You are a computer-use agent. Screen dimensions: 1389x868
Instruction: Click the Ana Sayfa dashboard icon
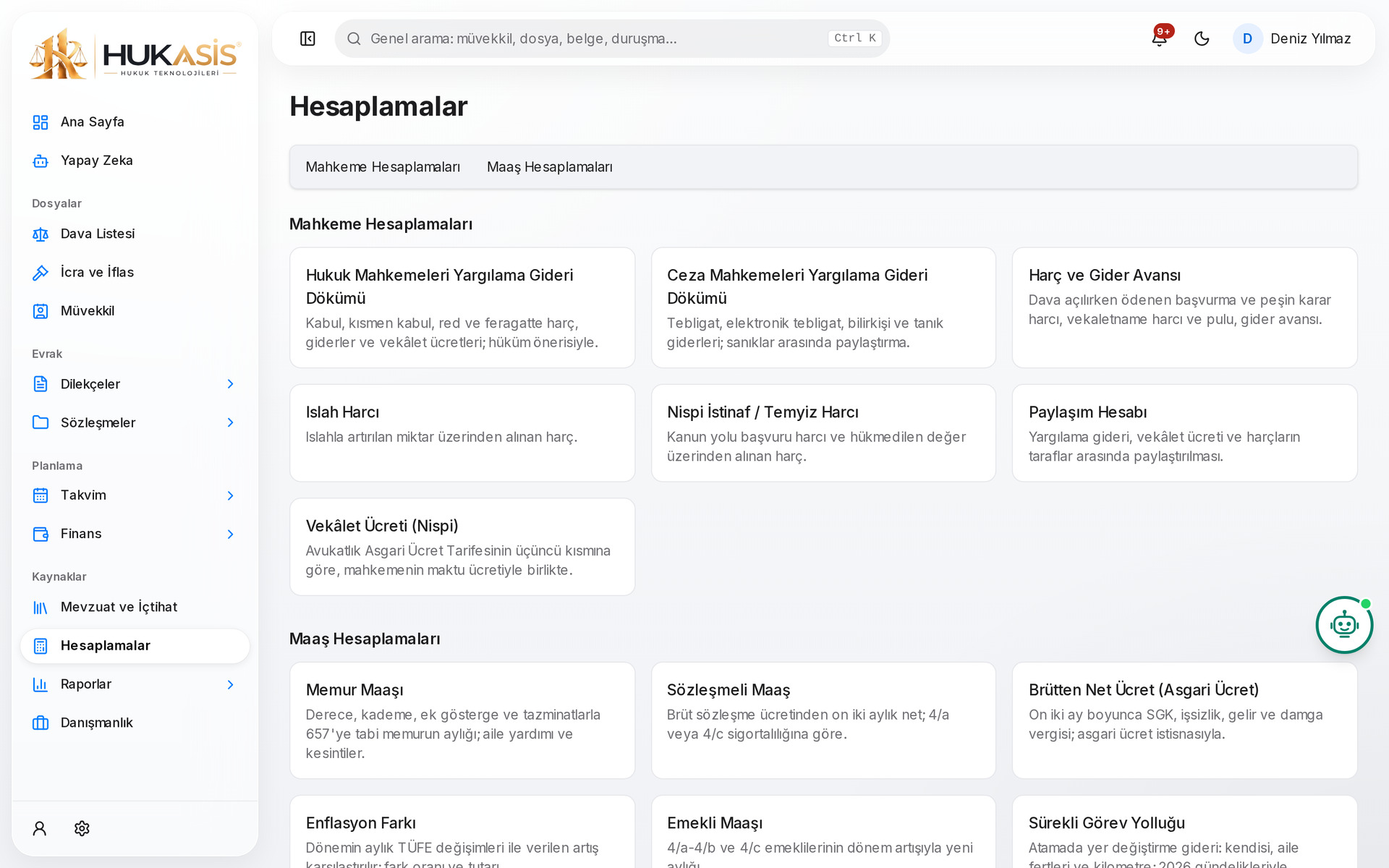tap(41, 122)
